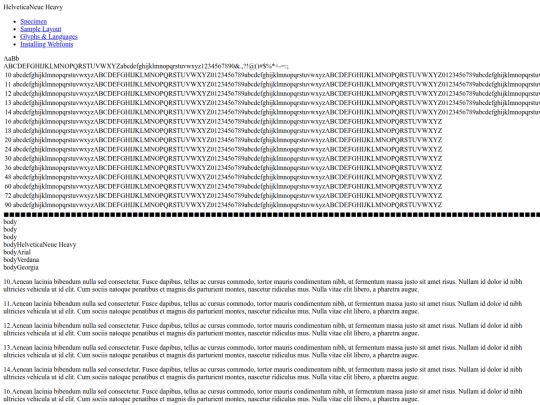Visit the Installing Webfonts link
The width and height of the screenshot is (540, 405).
pyautogui.click(x=46, y=44)
